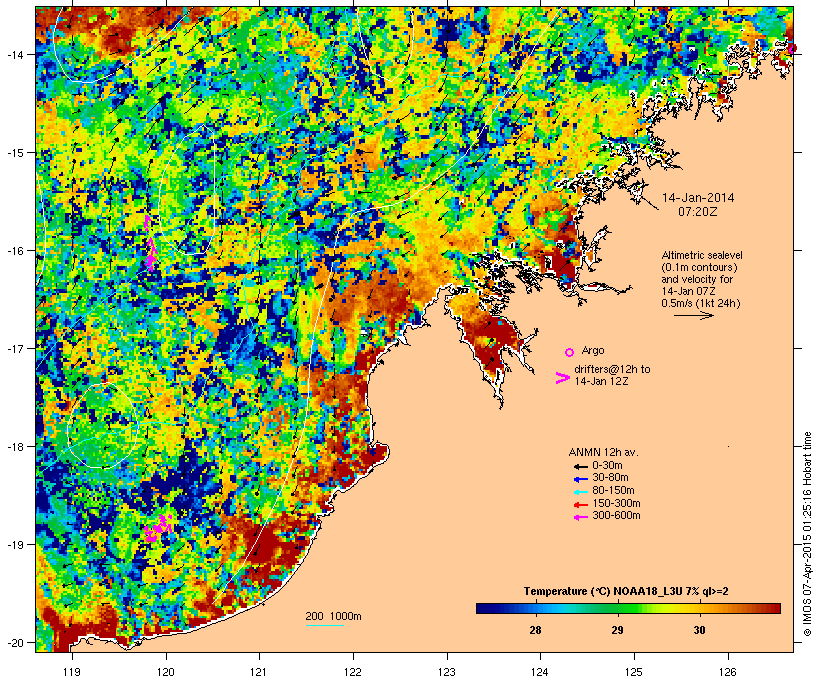Click the 'and velocity for' text
820x680 pixels.
[697, 279]
